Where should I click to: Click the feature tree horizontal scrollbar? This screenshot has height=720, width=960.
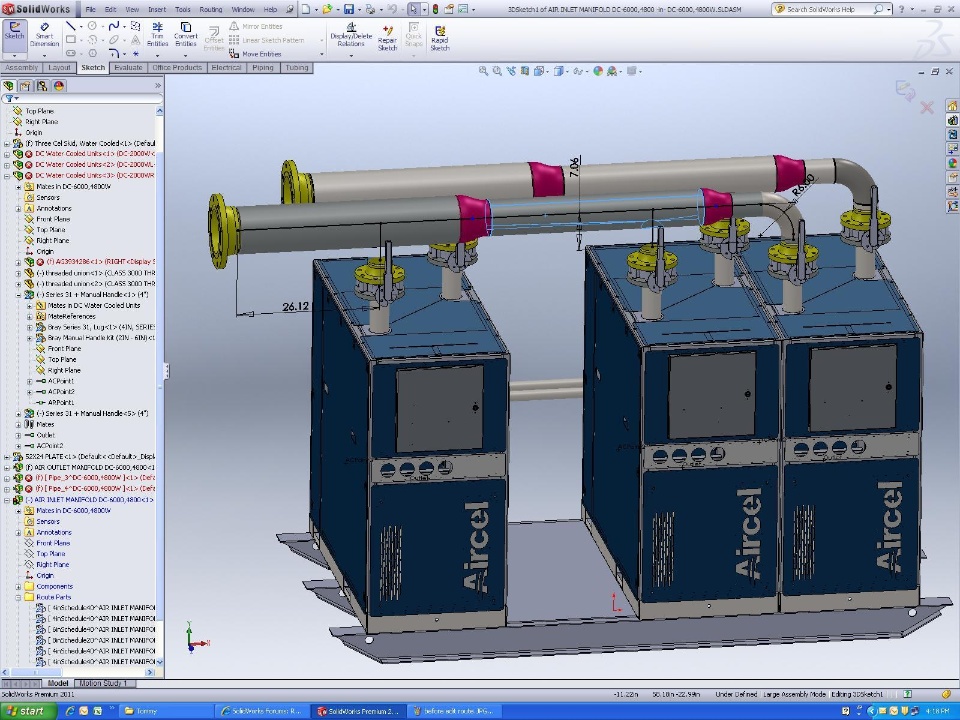pos(77,672)
